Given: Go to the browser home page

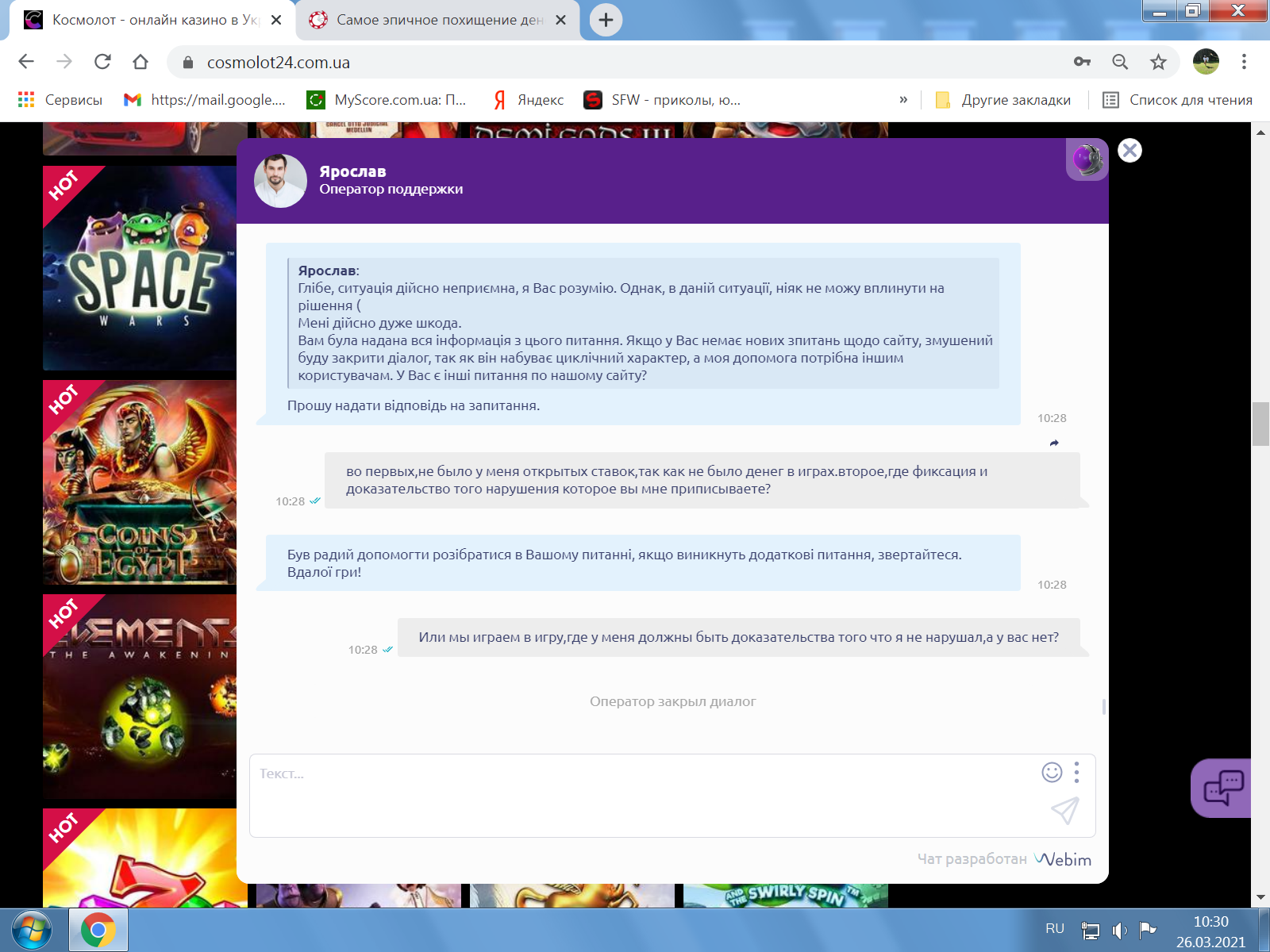Looking at the screenshot, I should pyautogui.click(x=140, y=62).
